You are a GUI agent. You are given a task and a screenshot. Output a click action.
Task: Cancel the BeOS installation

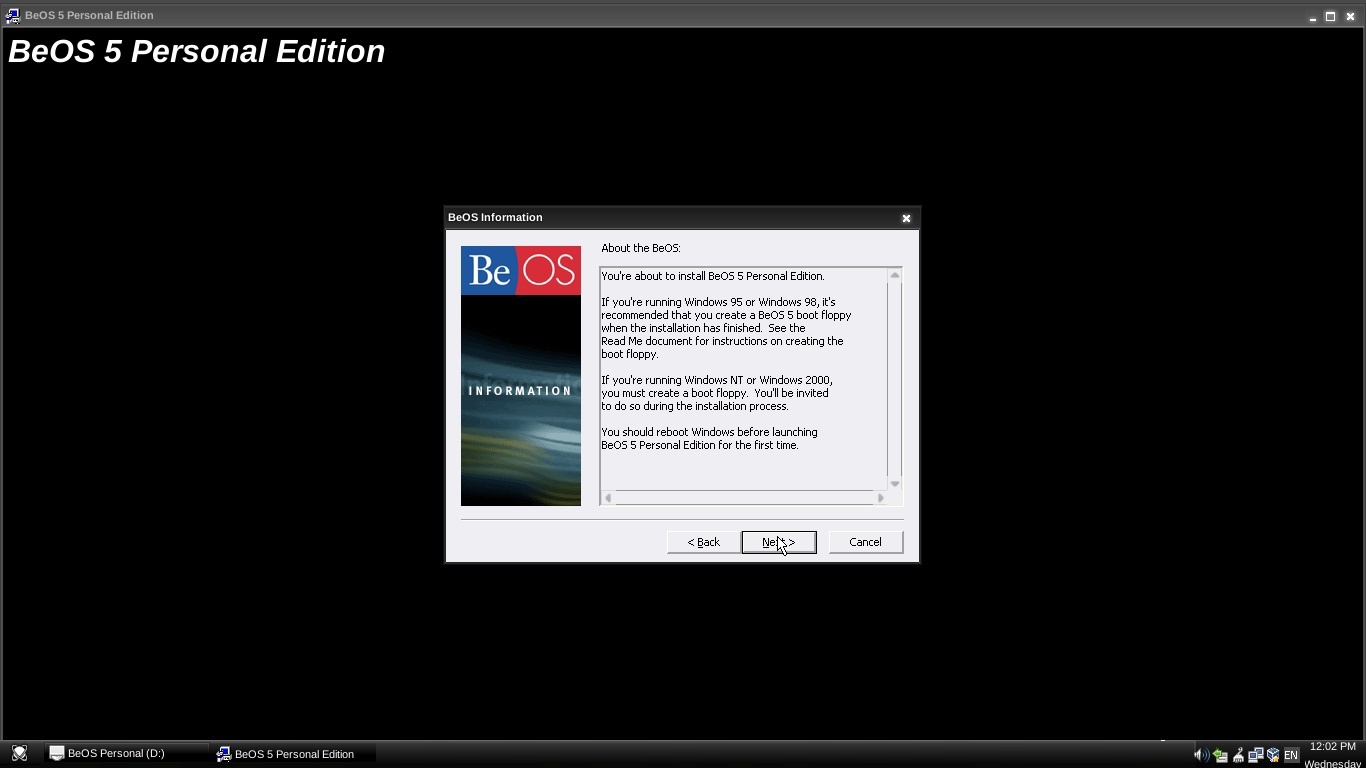click(865, 542)
